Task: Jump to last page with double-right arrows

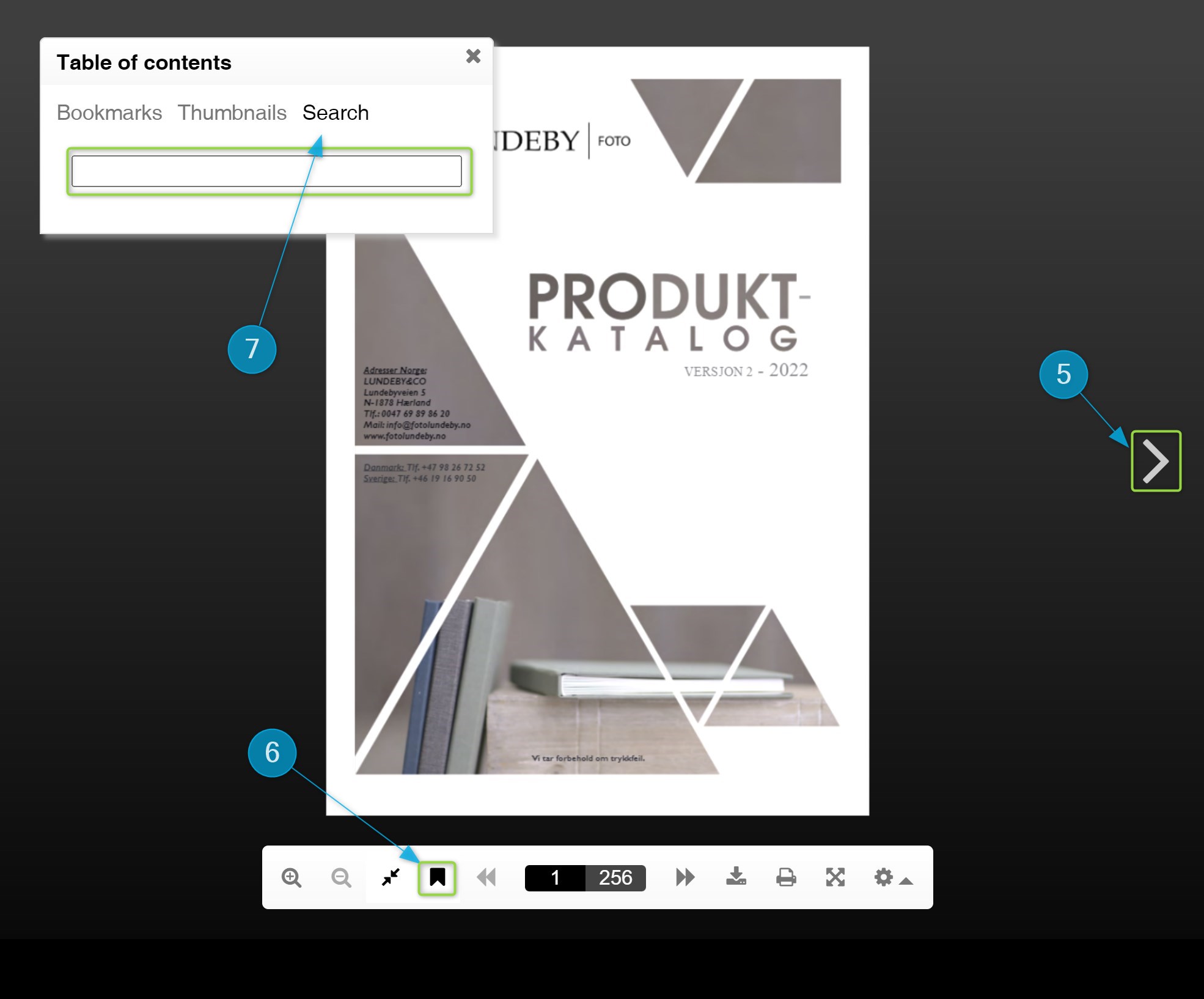Action: tap(685, 877)
